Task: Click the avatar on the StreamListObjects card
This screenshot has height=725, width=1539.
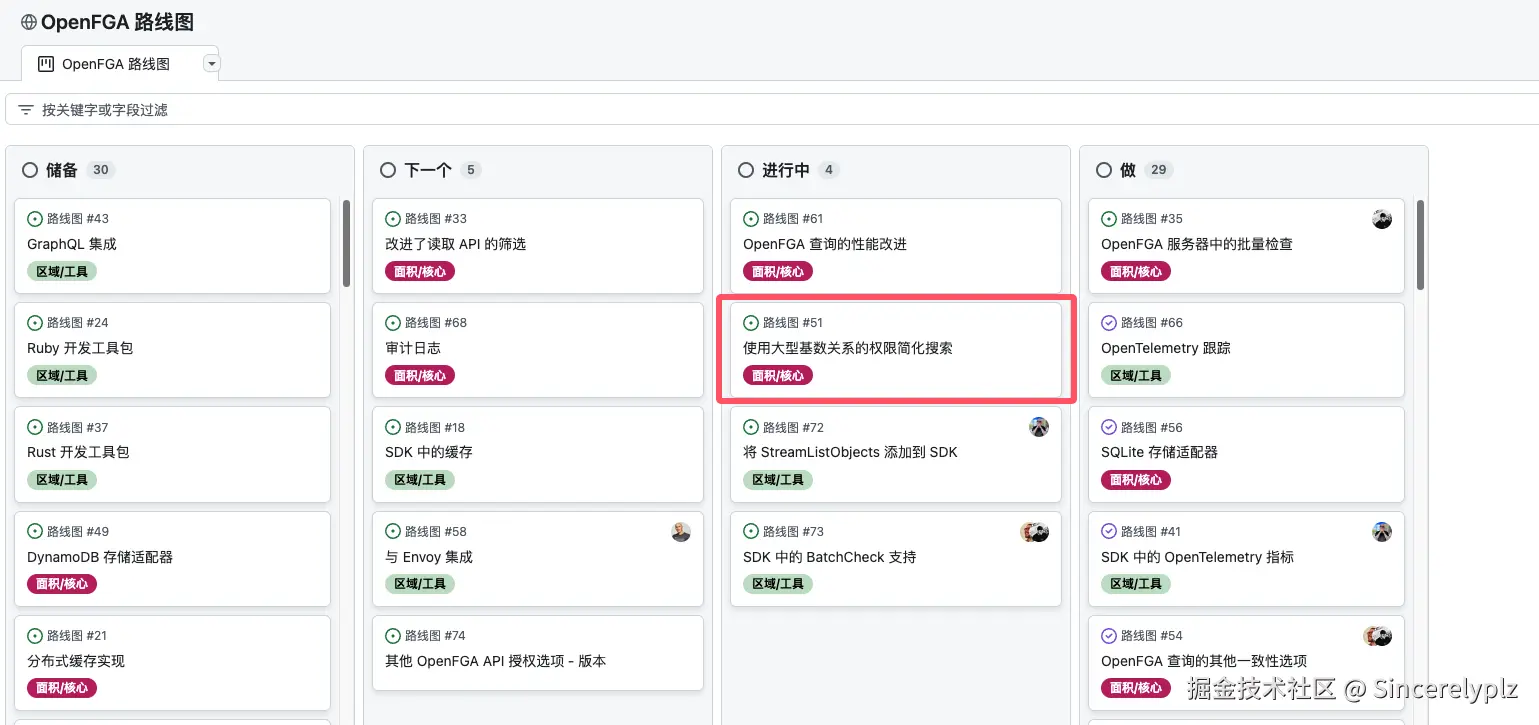Action: [x=1039, y=426]
